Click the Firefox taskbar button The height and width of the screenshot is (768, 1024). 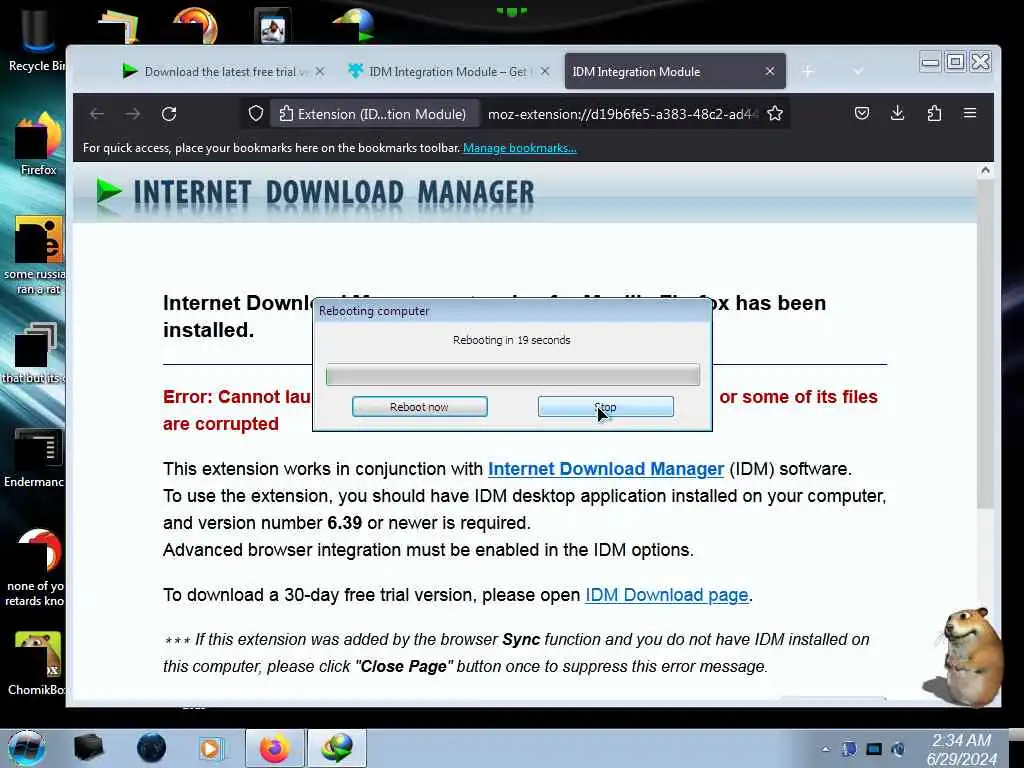click(274, 748)
